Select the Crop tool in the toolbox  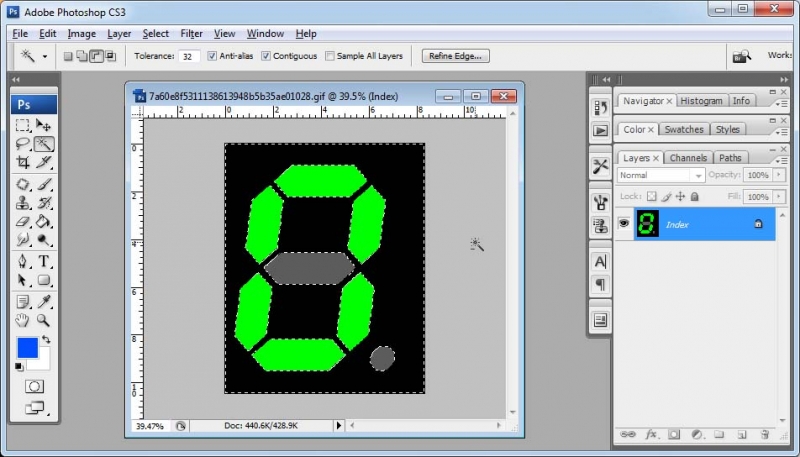click(x=23, y=163)
